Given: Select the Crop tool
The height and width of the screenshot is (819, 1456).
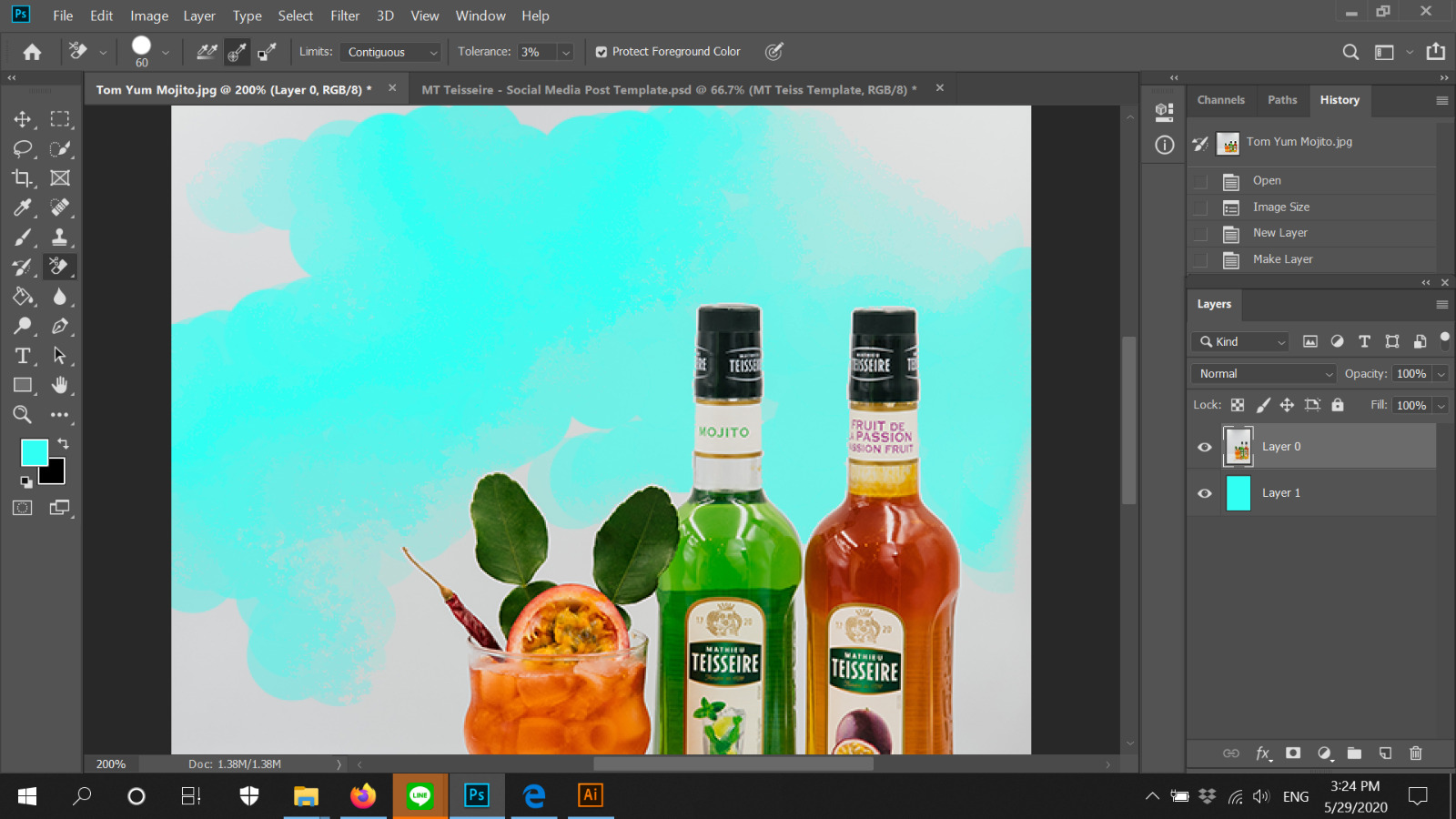Looking at the screenshot, I should 23,178.
